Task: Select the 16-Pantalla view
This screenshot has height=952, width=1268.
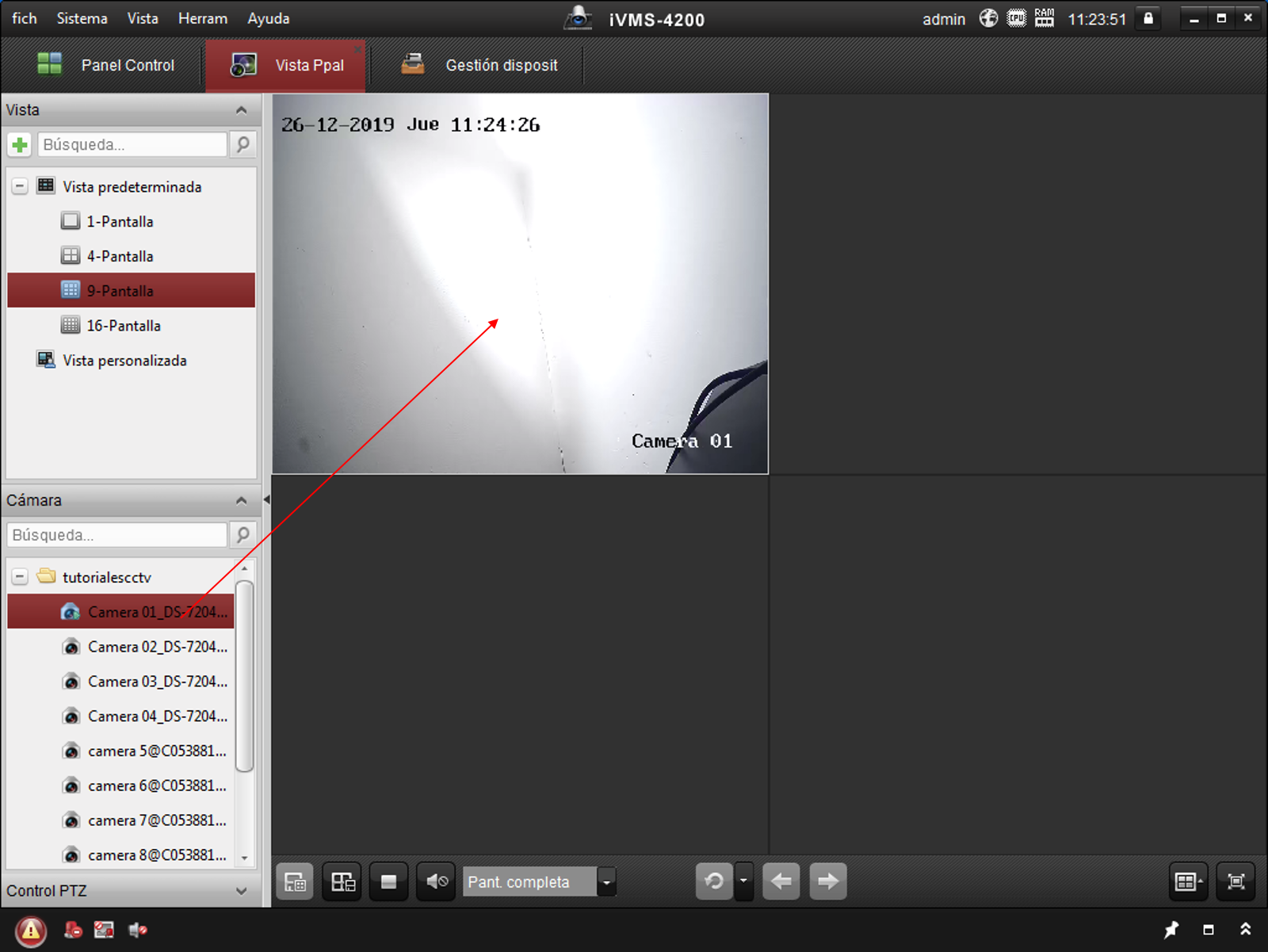Action: coord(124,325)
